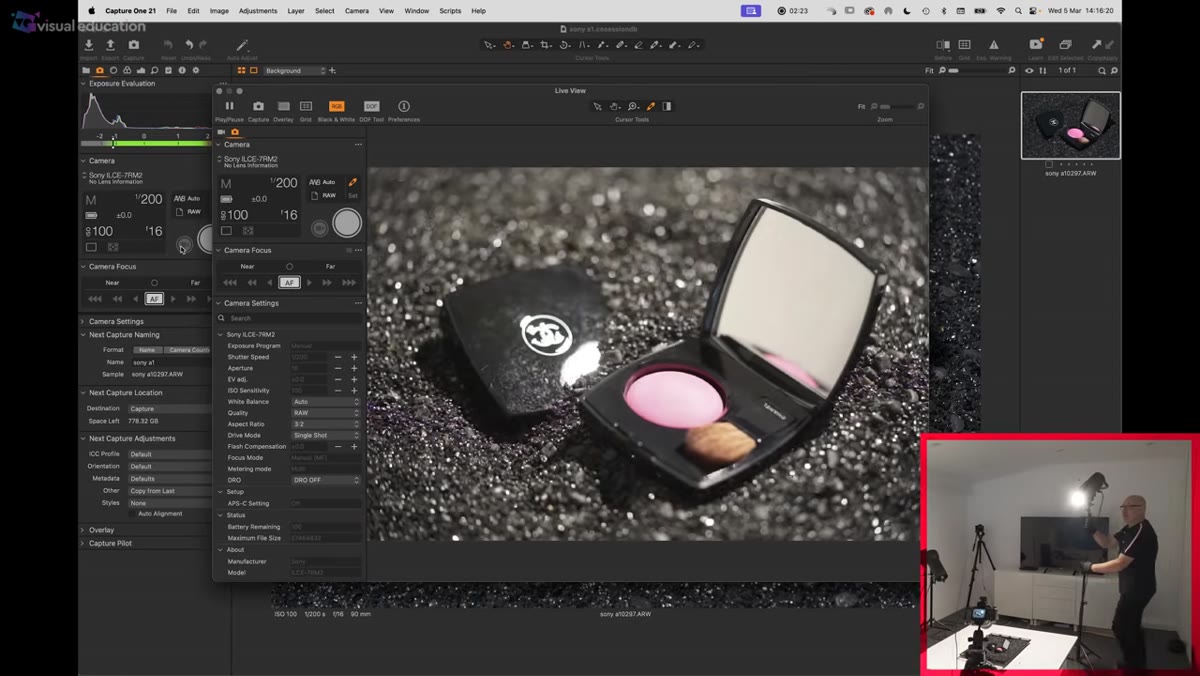Image resolution: width=1200 pixels, height=676 pixels.
Task: Click the Capture camera icon in main toolbar
Action: pyautogui.click(x=133, y=45)
